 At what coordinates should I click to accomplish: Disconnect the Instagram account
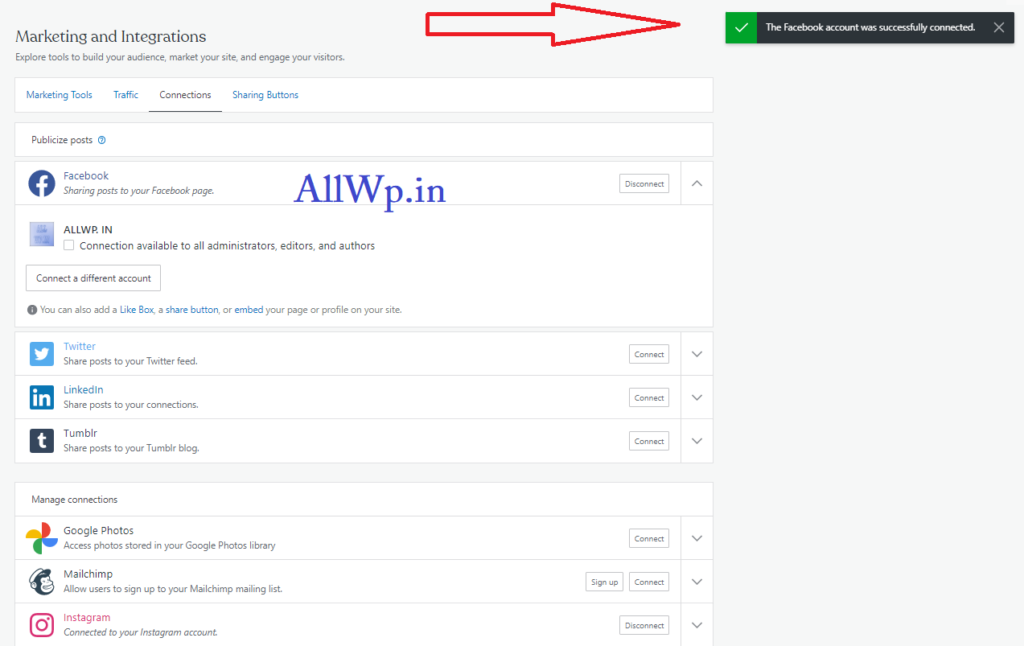pos(644,625)
